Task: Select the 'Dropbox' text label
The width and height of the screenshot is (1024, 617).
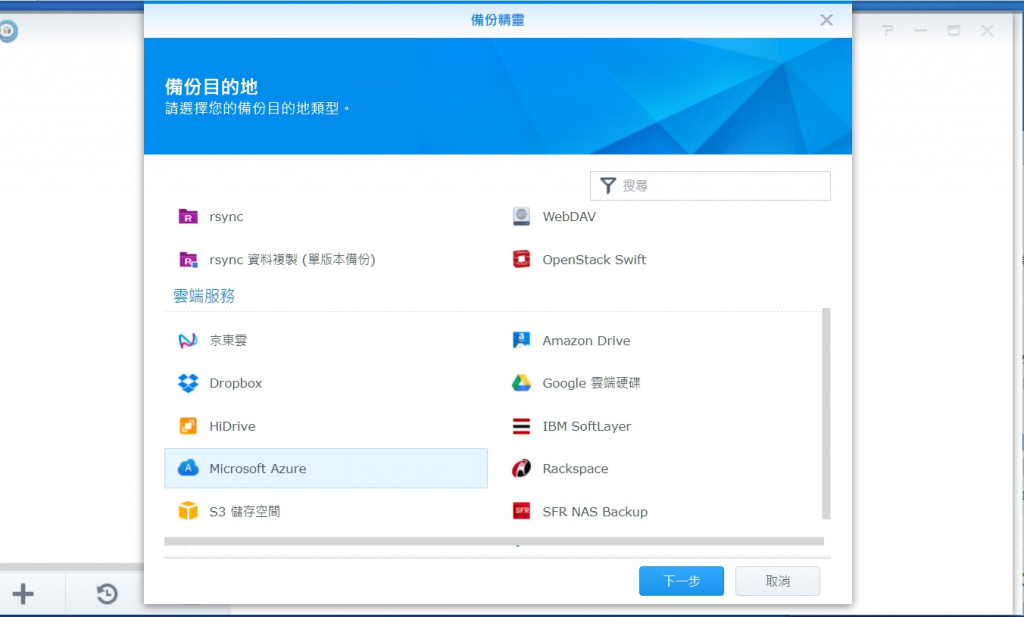Action: (236, 383)
